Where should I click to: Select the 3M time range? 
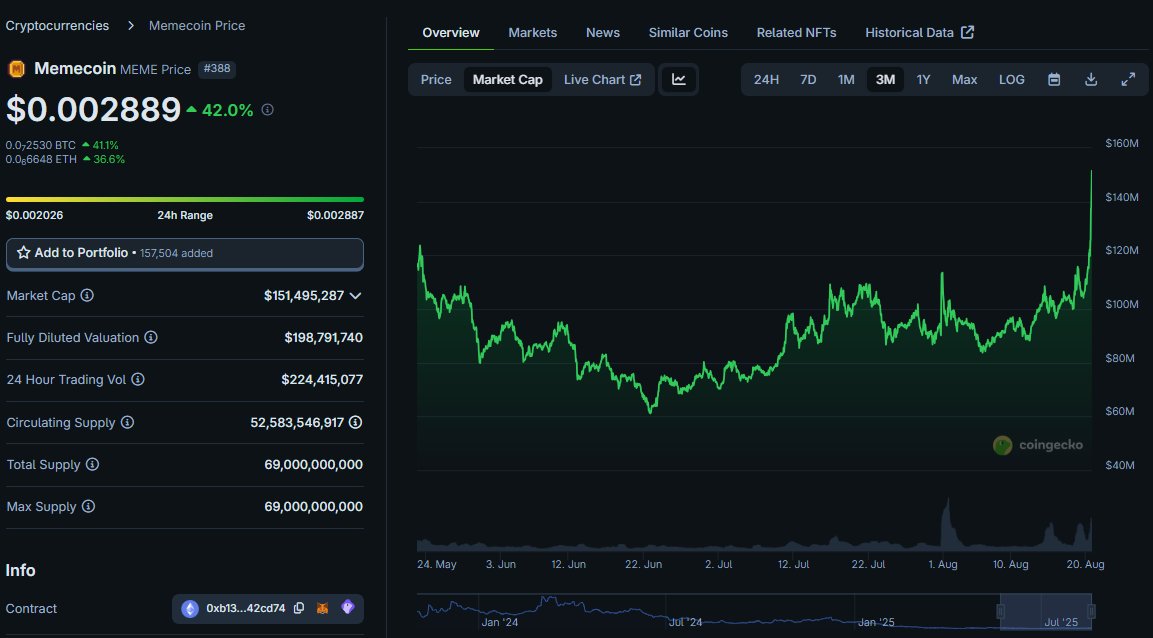point(885,79)
